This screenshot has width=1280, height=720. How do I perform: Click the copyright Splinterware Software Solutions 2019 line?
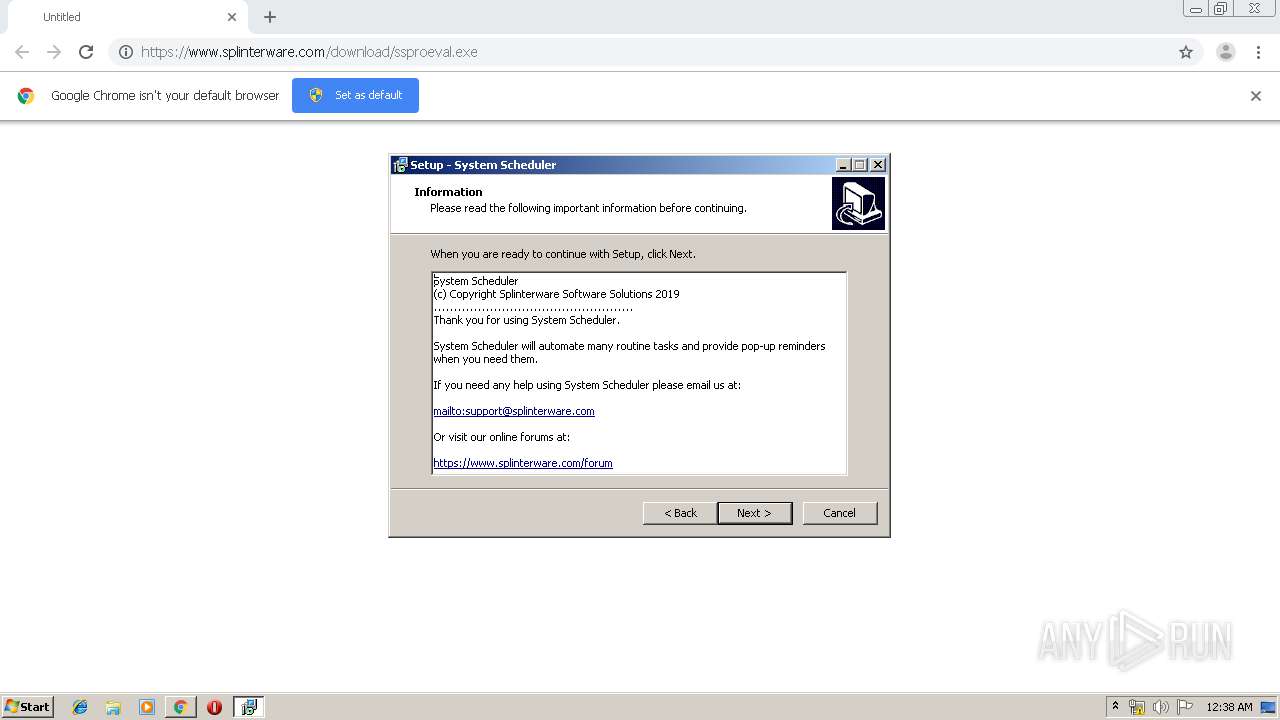556,294
